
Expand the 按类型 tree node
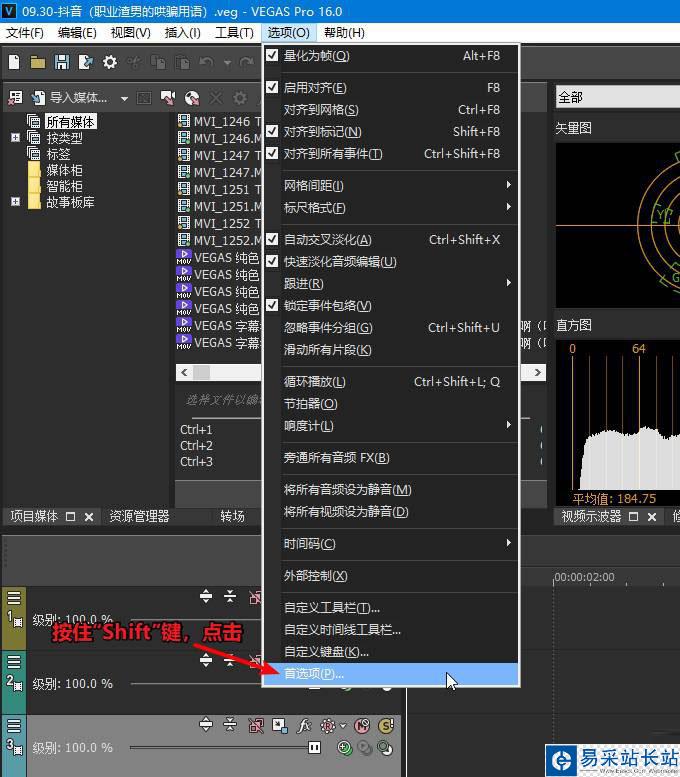[15, 138]
